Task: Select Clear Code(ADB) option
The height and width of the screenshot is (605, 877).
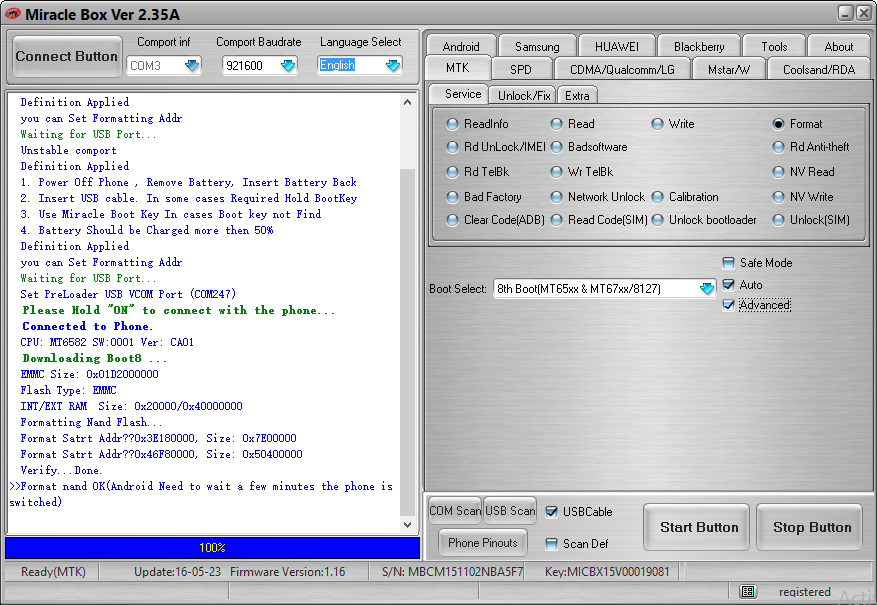Action: (x=452, y=220)
